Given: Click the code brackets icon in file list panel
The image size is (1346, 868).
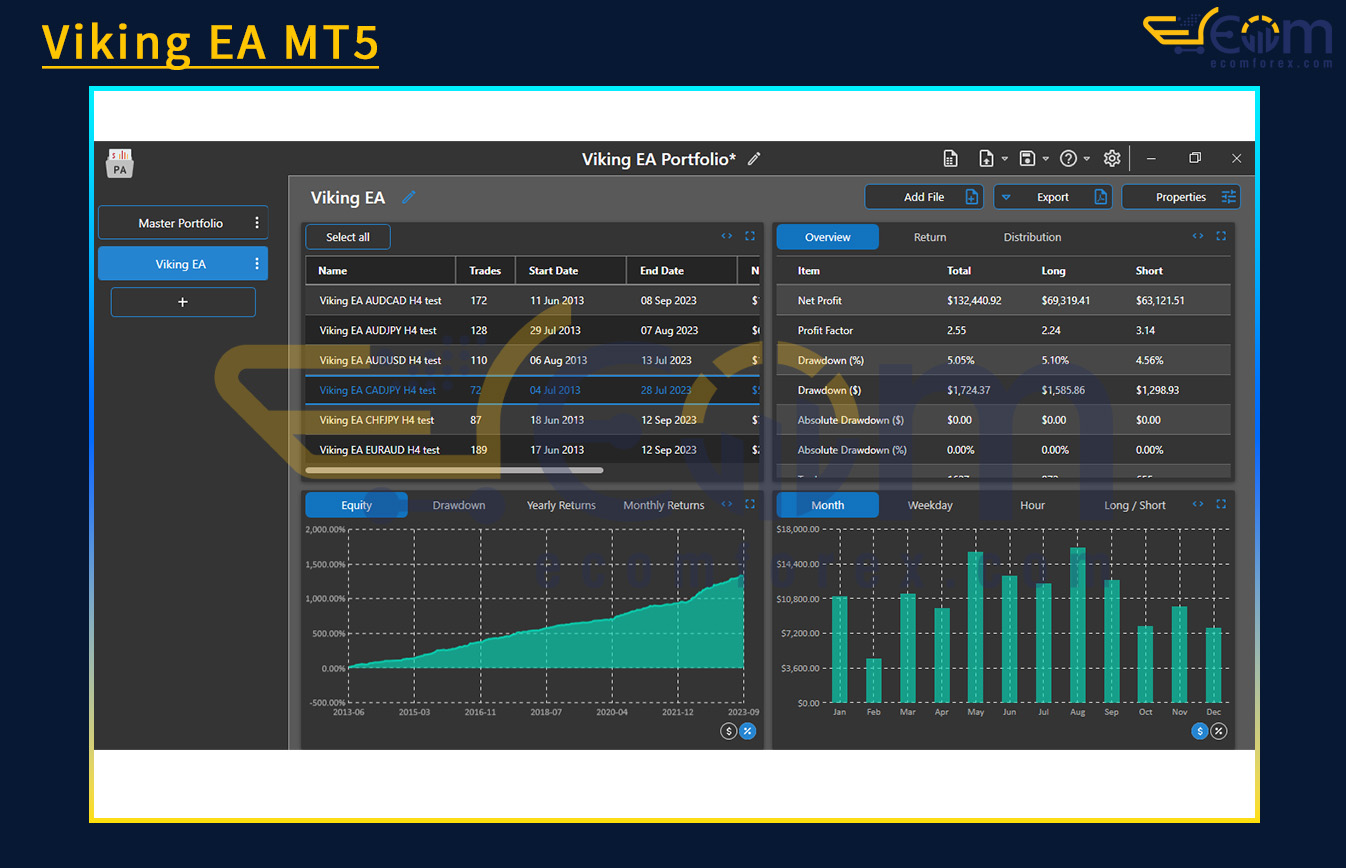Looking at the screenshot, I should [727, 237].
